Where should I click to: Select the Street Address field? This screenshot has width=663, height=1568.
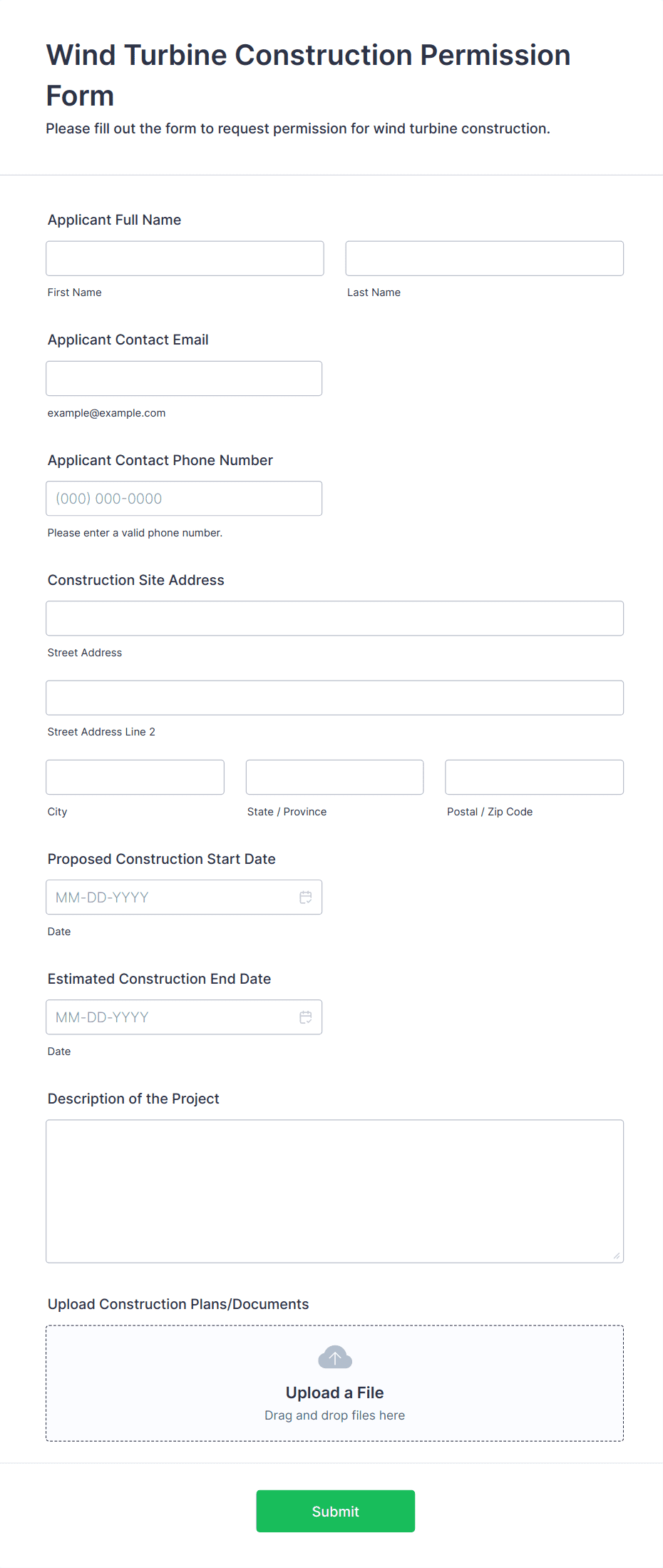click(x=335, y=618)
